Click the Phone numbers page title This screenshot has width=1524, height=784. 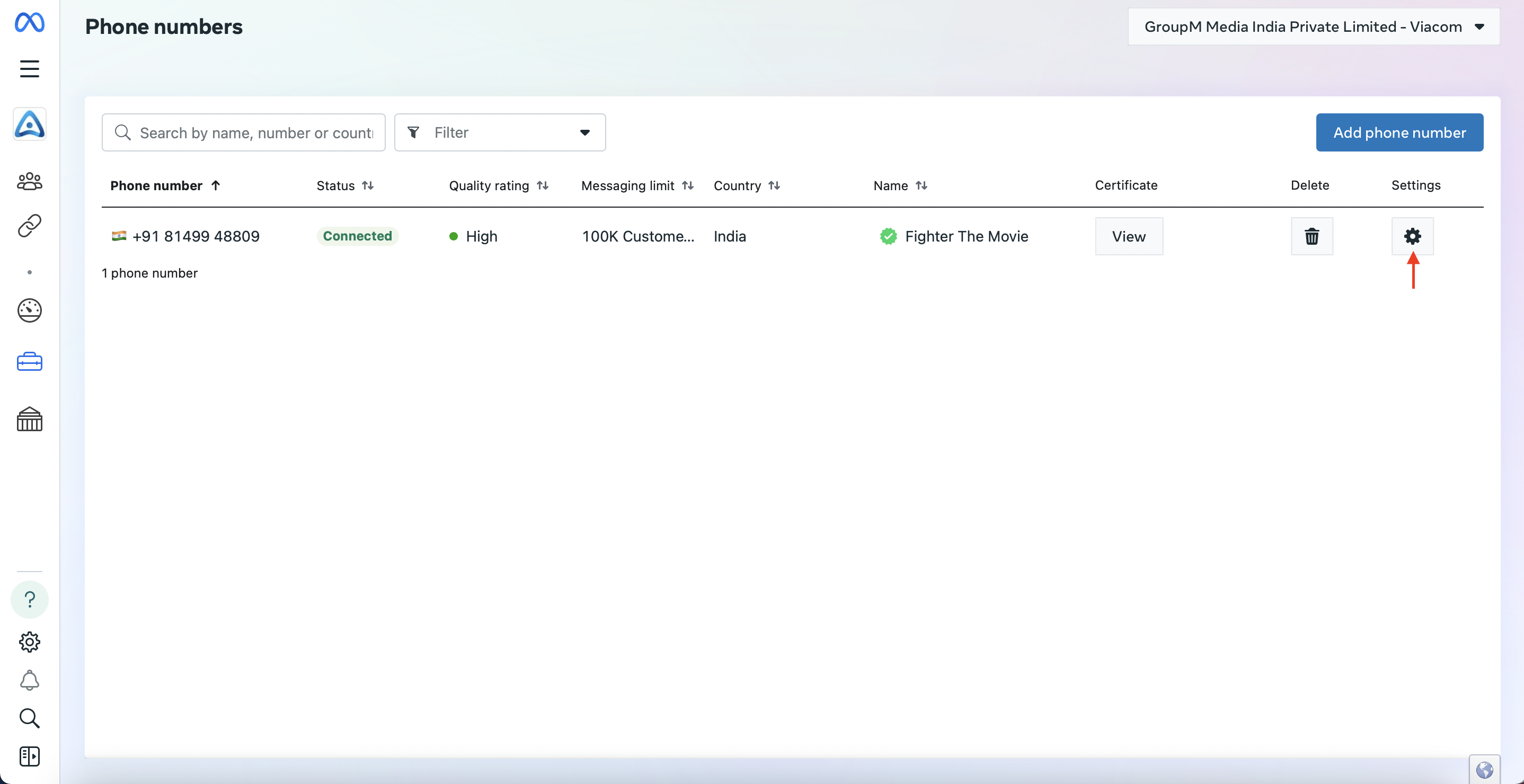coord(164,26)
